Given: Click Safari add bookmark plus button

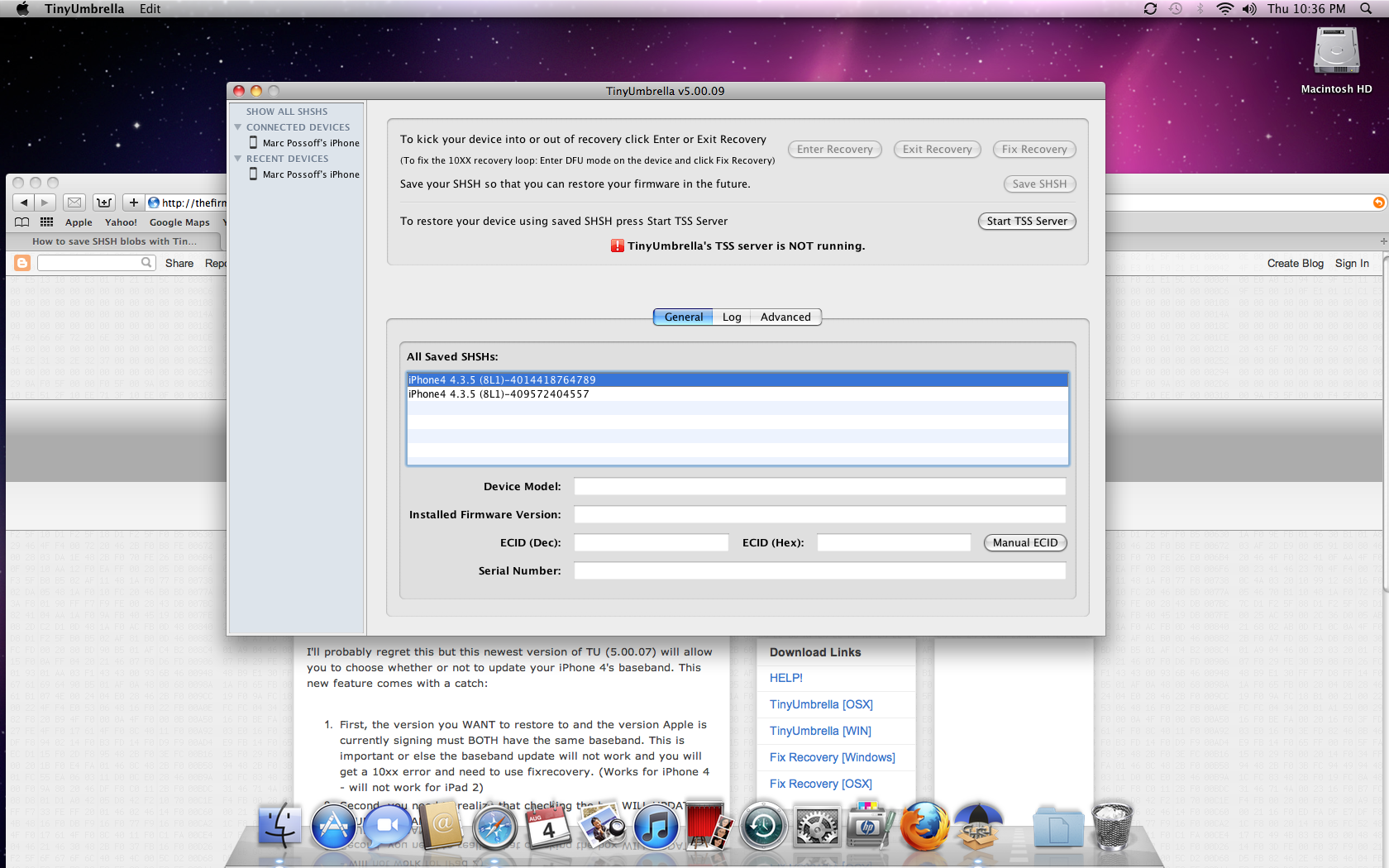Looking at the screenshot, I should [133, 203].
